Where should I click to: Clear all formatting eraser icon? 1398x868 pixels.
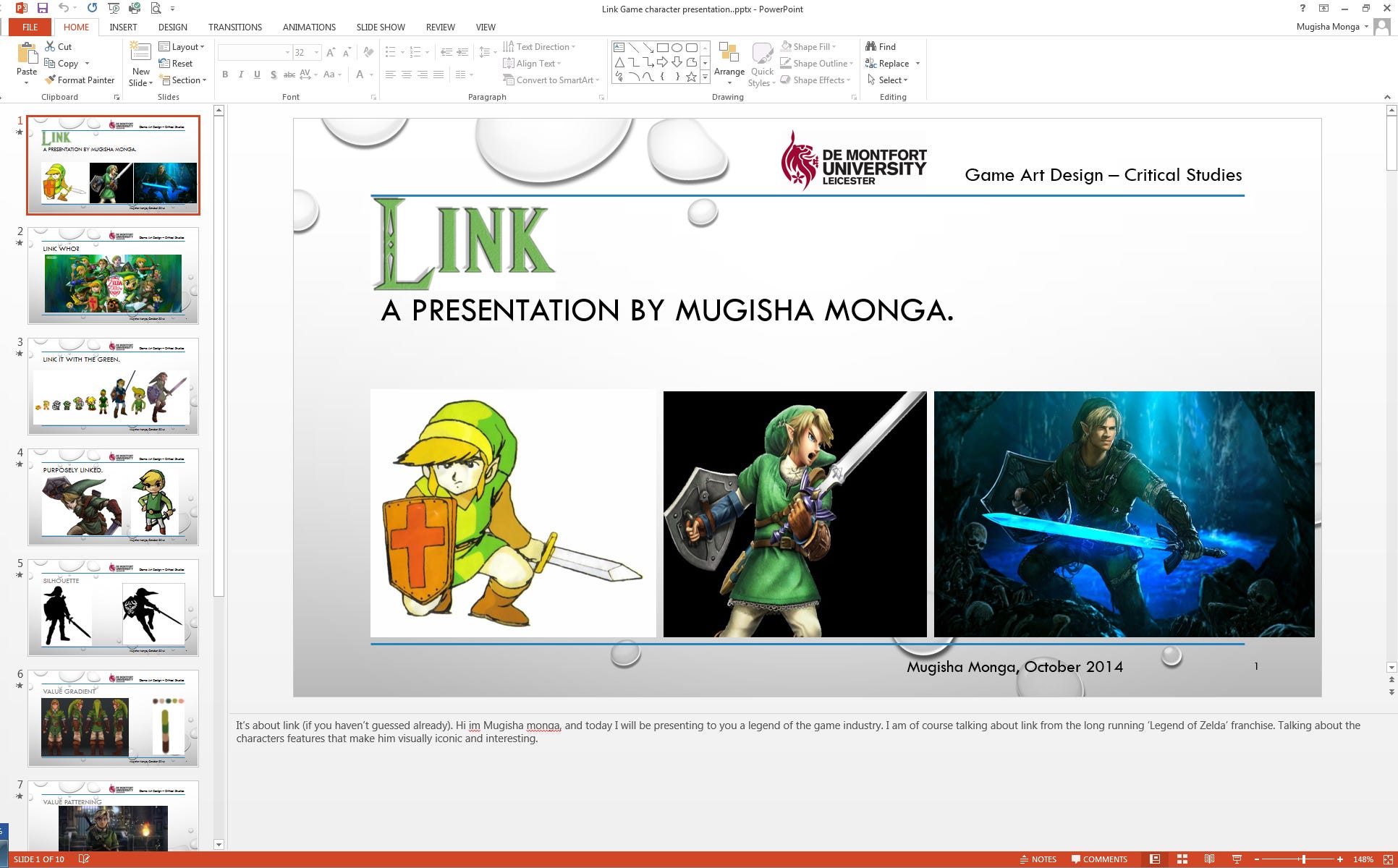[368, 52]
